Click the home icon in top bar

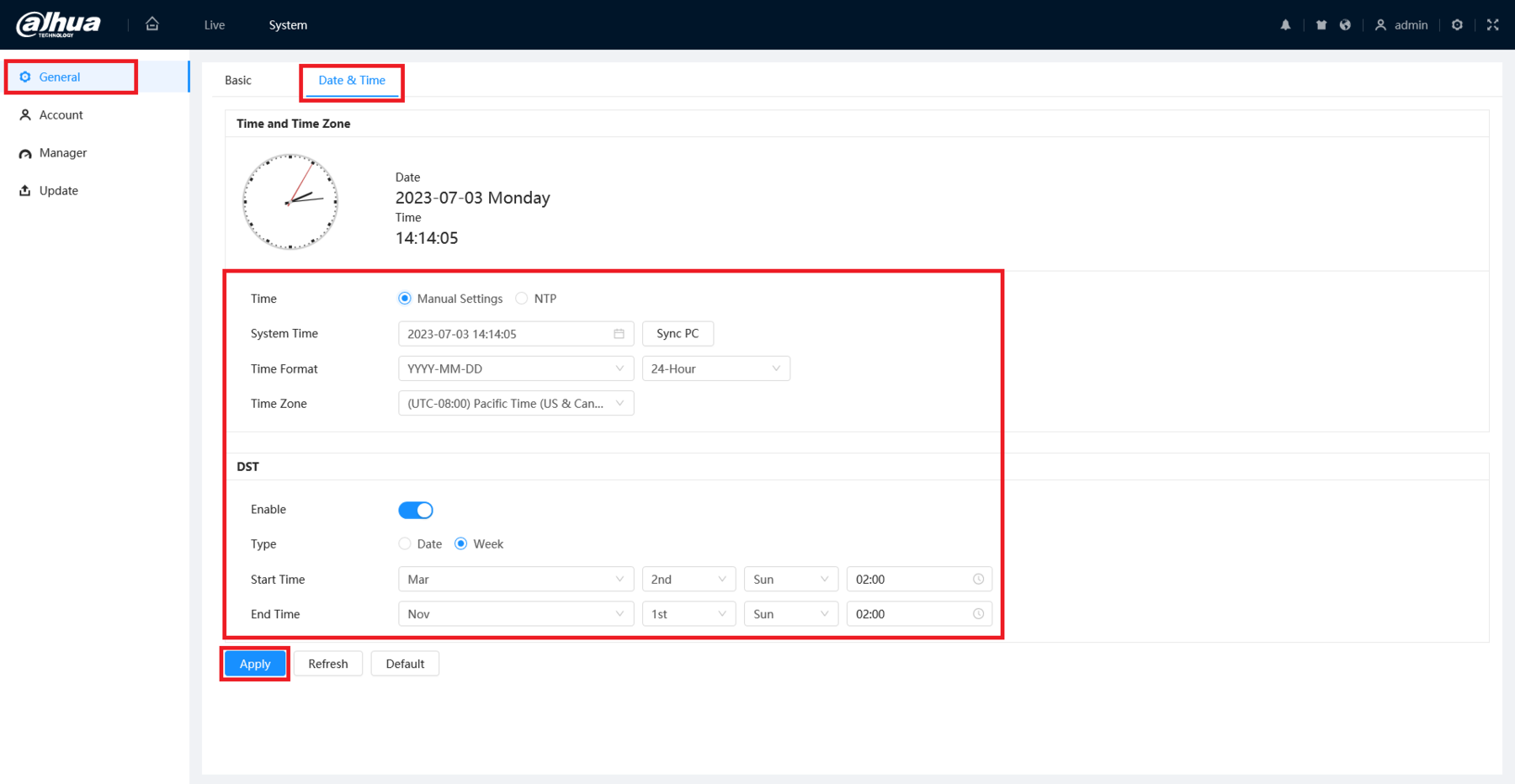tap(152, 24)
